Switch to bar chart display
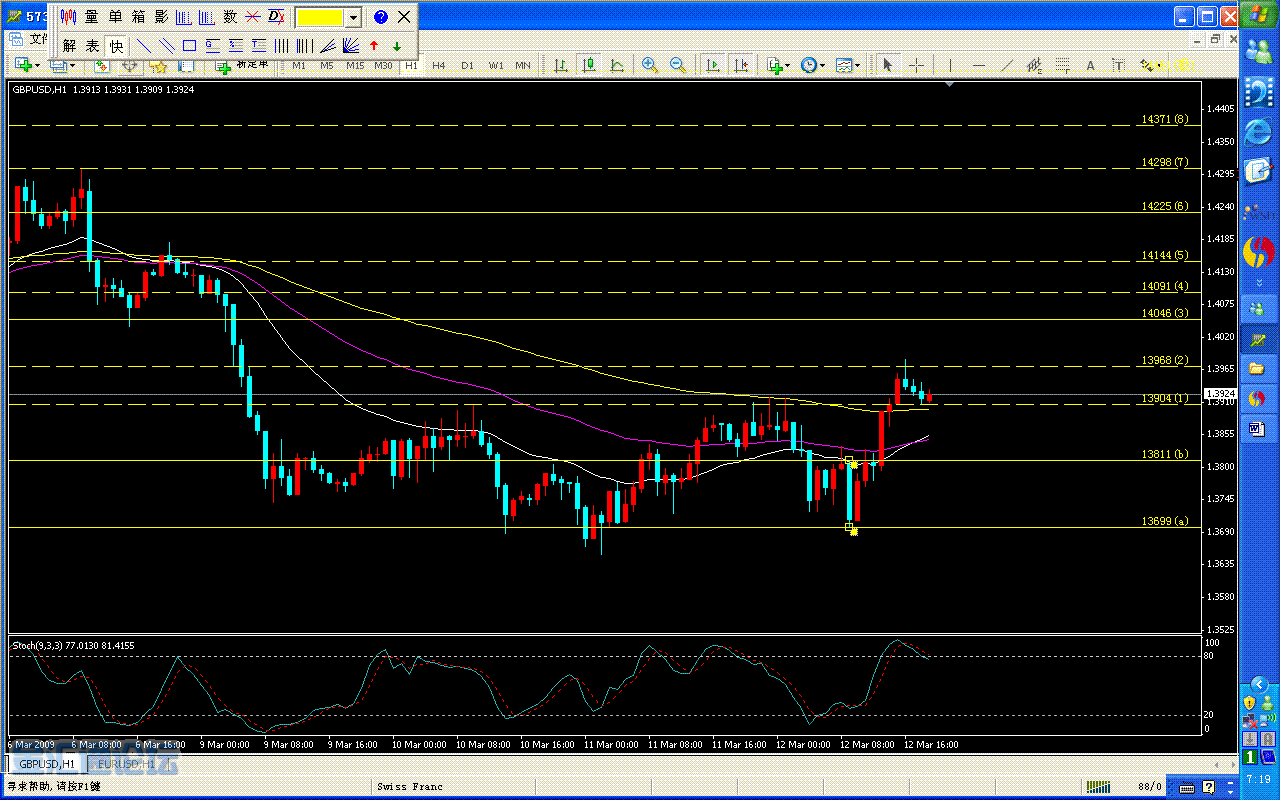This screenshot has height=800, width=1280. 561,66
